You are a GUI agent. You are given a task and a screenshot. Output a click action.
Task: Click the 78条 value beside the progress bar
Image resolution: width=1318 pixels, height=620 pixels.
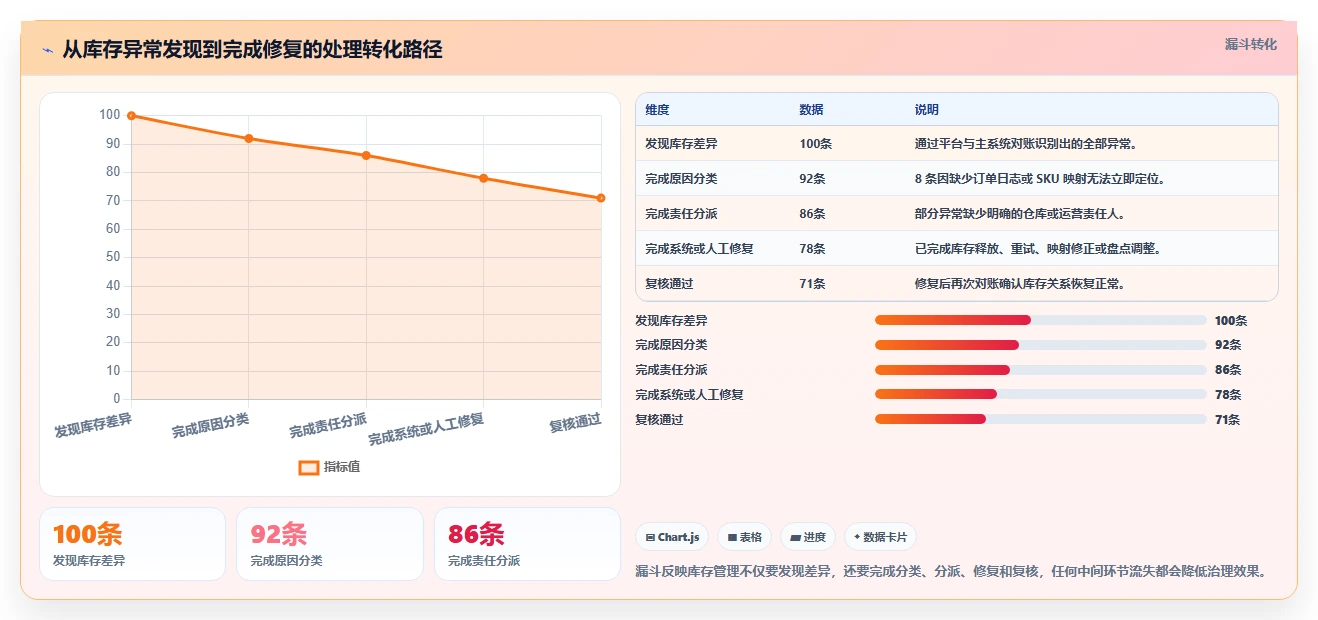tap(1228, 395)
